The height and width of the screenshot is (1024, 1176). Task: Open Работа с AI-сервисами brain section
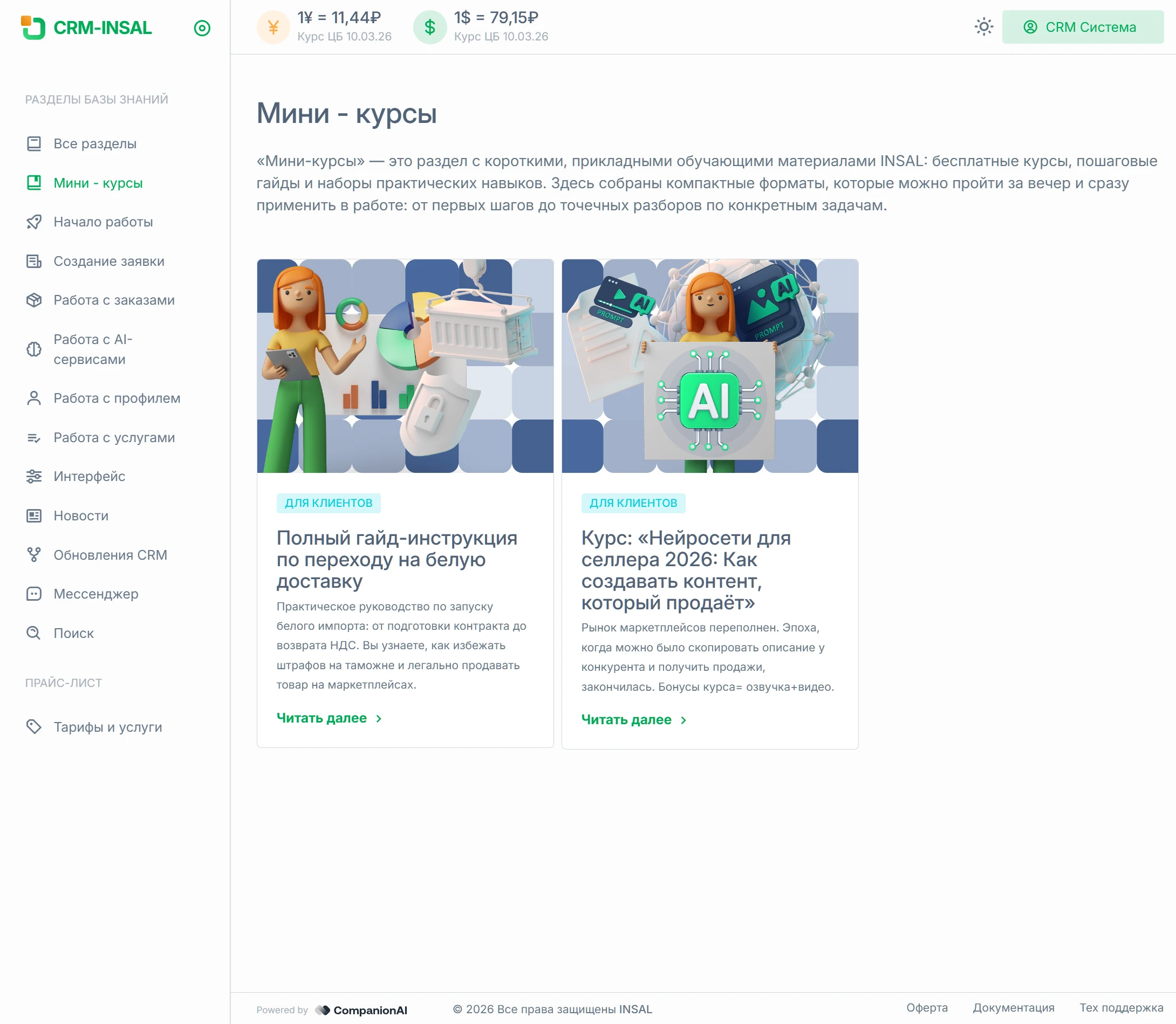coord(93,349)
